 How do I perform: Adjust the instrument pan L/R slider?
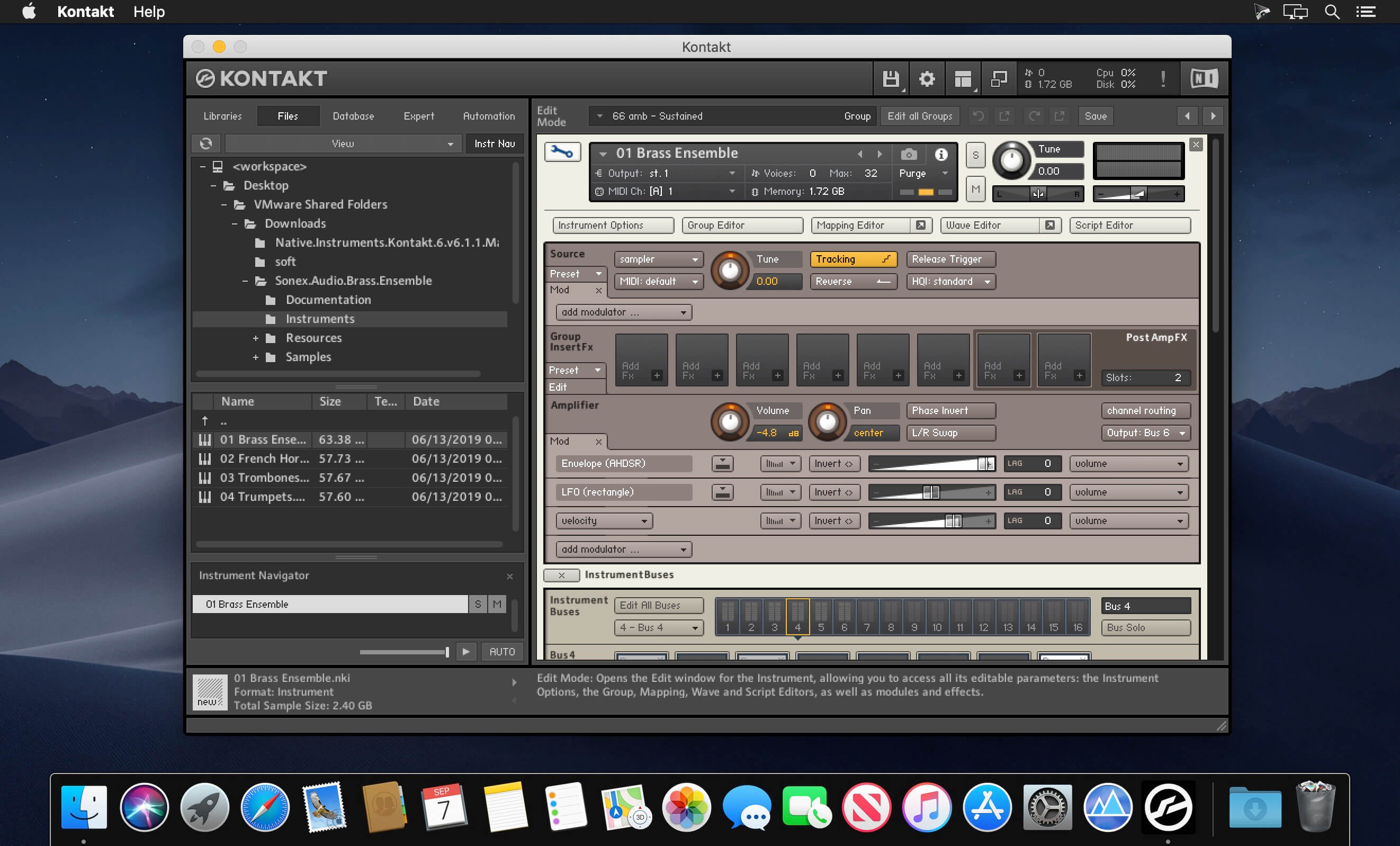coord(1038,194)
